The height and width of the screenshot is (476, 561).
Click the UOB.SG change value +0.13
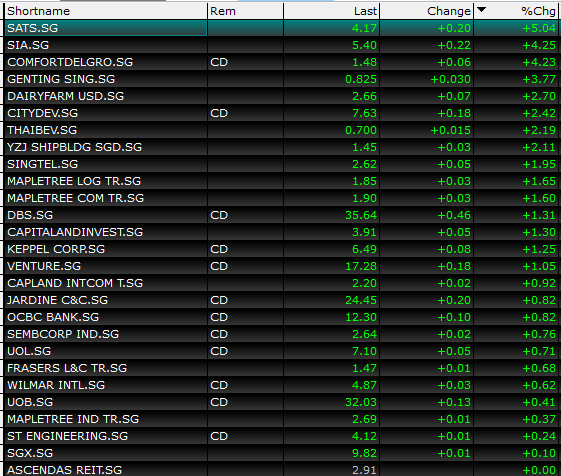(454, 402)
